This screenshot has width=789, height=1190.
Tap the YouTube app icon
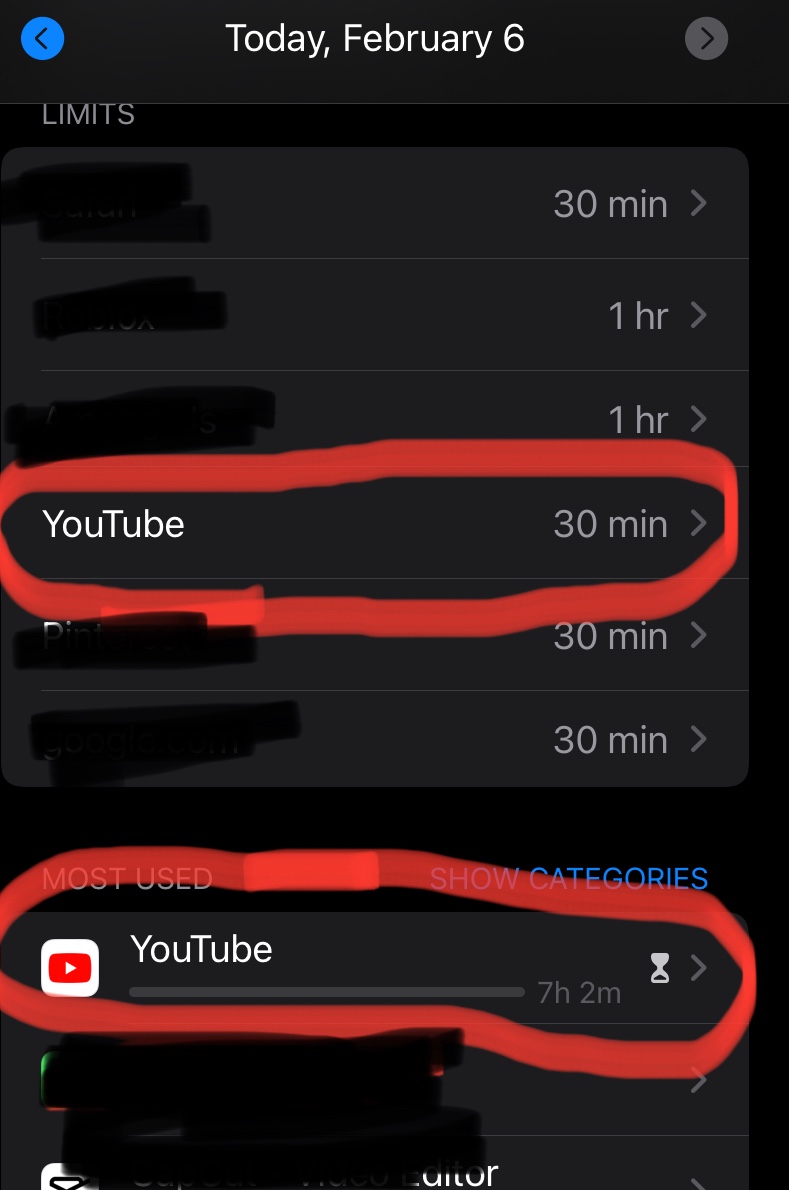[x=70, y=968]
